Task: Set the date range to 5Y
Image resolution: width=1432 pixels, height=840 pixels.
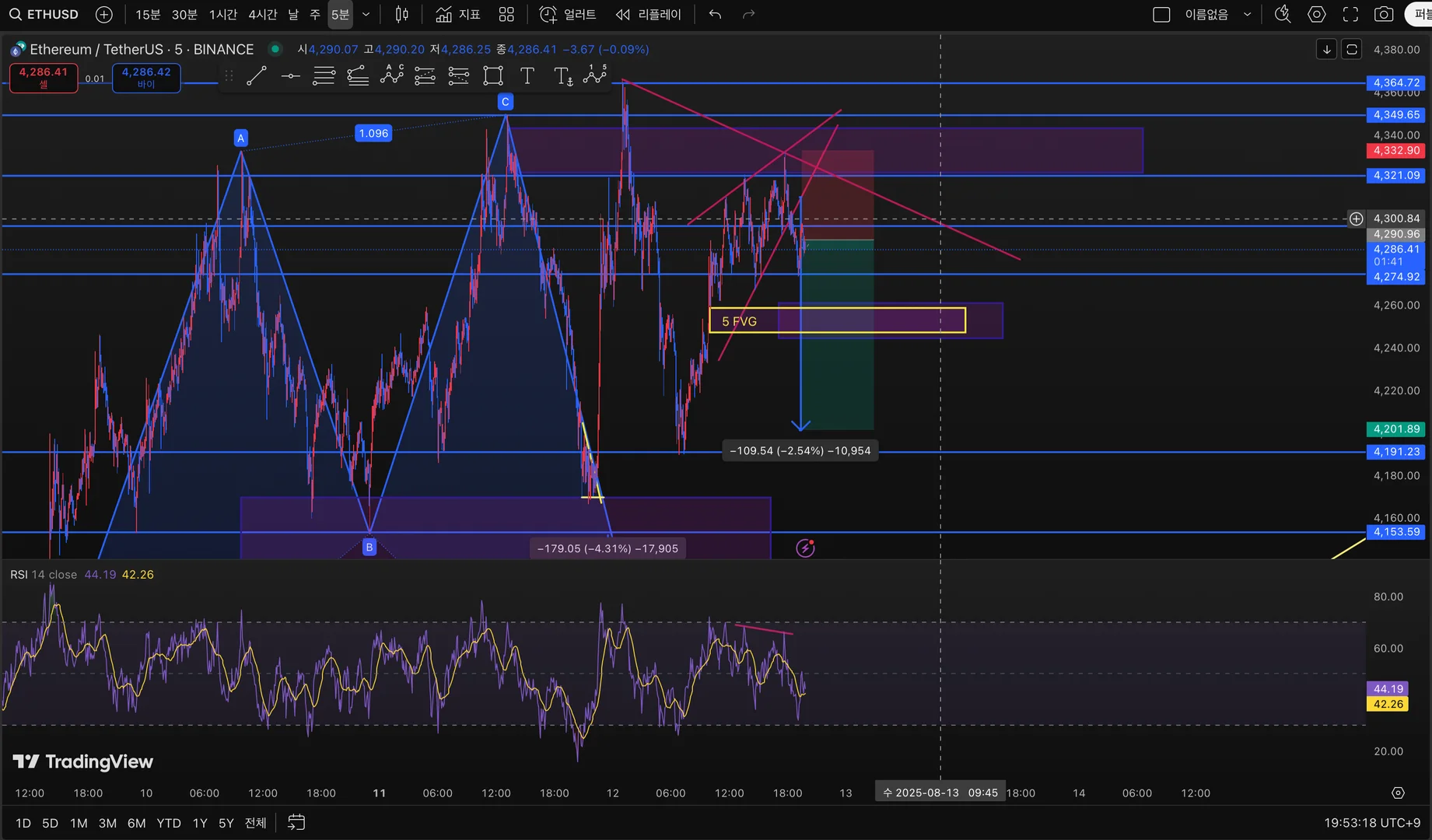Action: click(x=226, y=823)
